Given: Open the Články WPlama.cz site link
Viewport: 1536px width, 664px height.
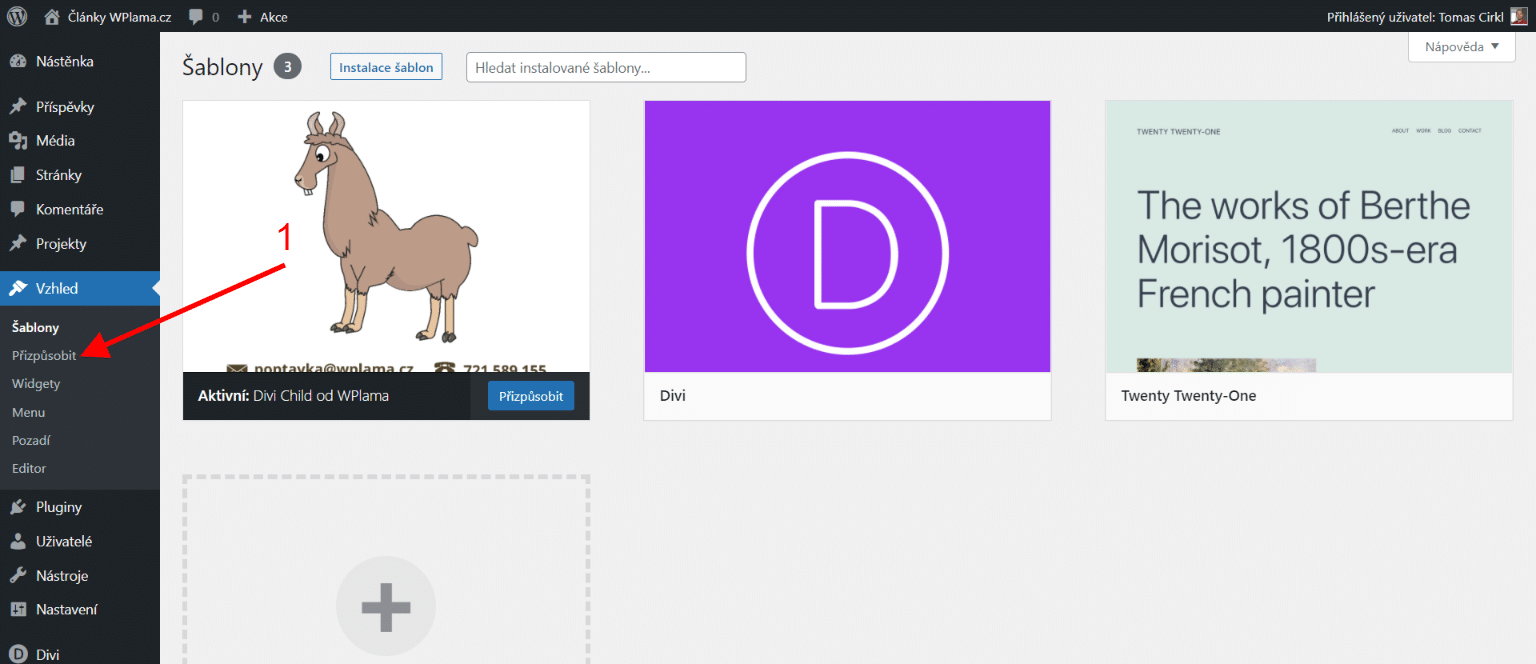Looking at the screenshot, I should pyautogui.click(x=121, y=17).
